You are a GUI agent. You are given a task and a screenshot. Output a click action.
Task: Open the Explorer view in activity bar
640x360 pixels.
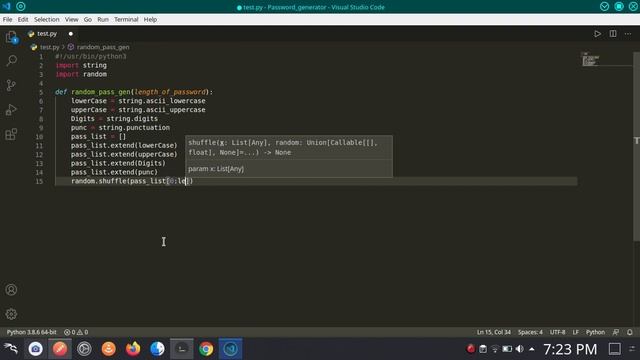(x=11, y=37)
